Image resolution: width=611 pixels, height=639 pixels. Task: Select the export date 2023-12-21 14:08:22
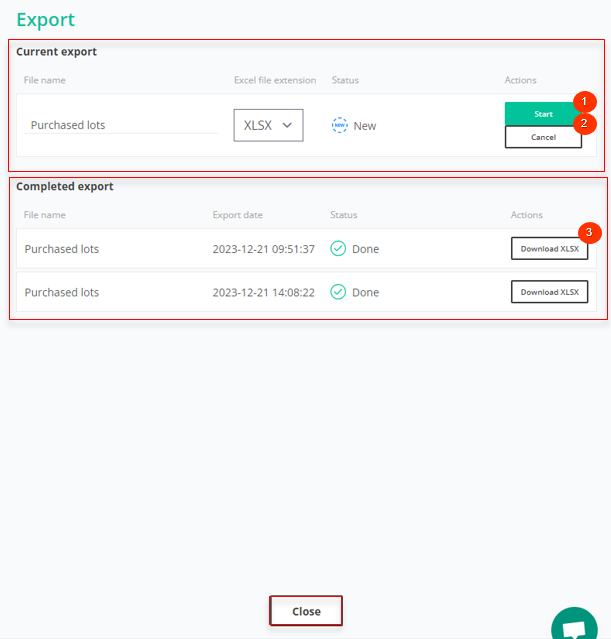coord(264,292)
